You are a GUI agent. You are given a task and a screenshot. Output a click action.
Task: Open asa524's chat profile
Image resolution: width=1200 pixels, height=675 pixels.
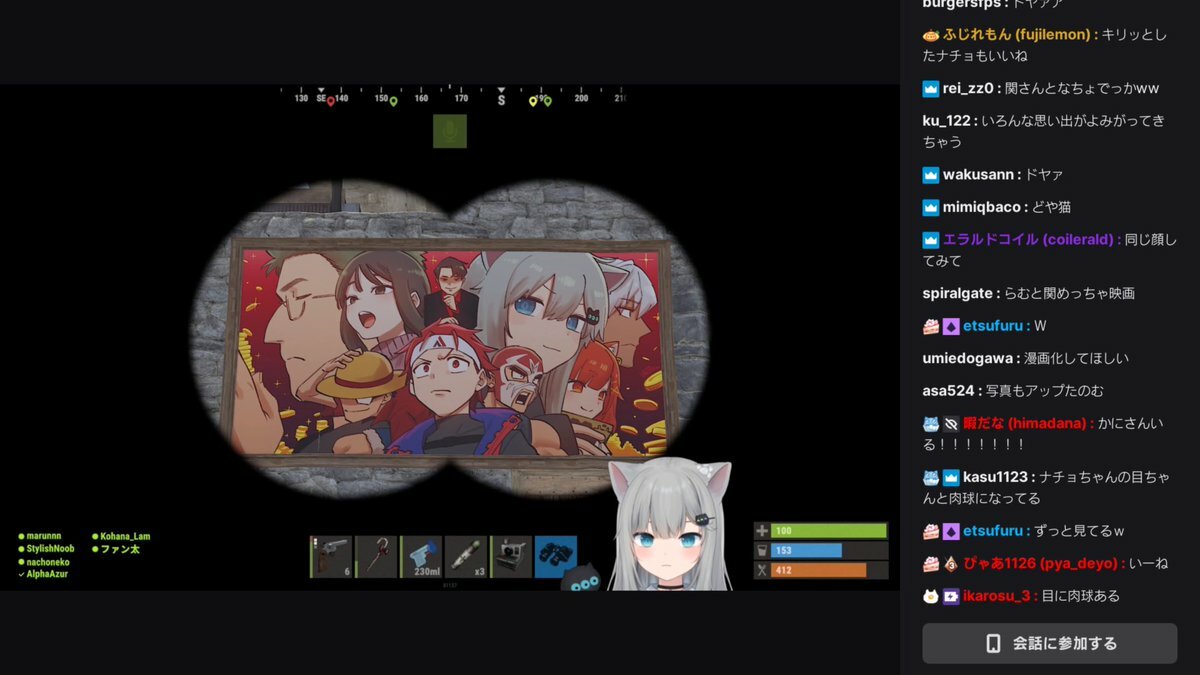tap(949, 391)
